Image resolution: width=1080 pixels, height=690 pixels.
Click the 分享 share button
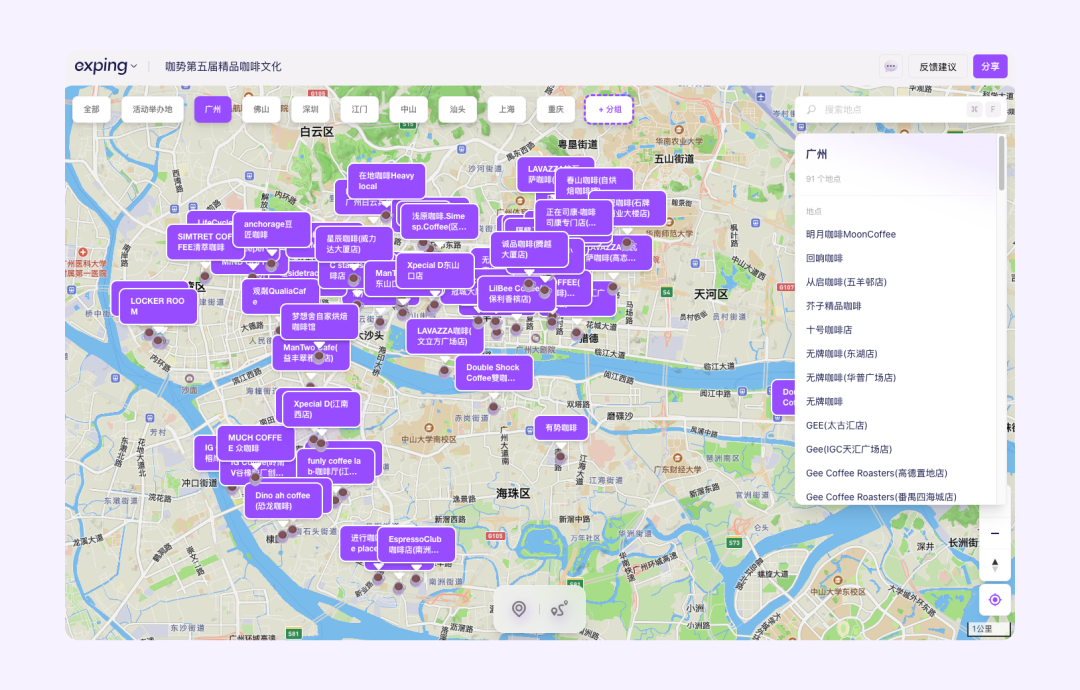pyautogui.click(x=989, y=65)
